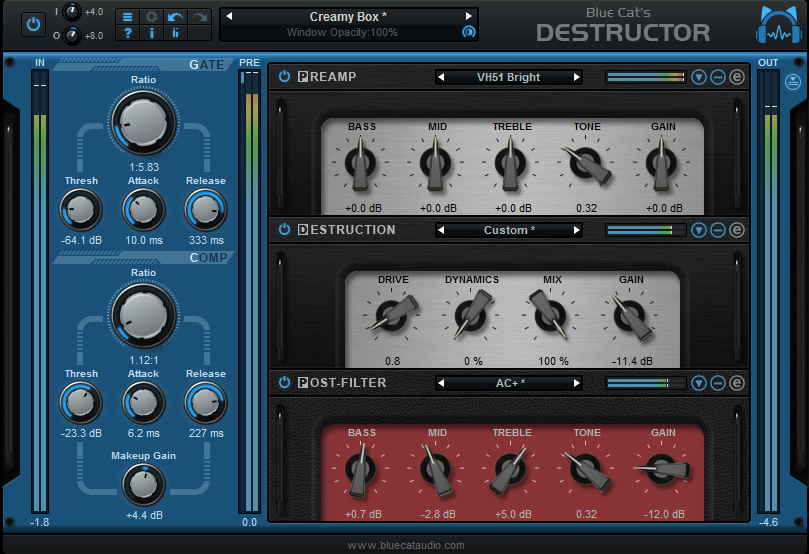The height and width of the screenshot is (554, 809).
Task: Select previous preset before Creamy Box
Action: (x=229, y=17)
